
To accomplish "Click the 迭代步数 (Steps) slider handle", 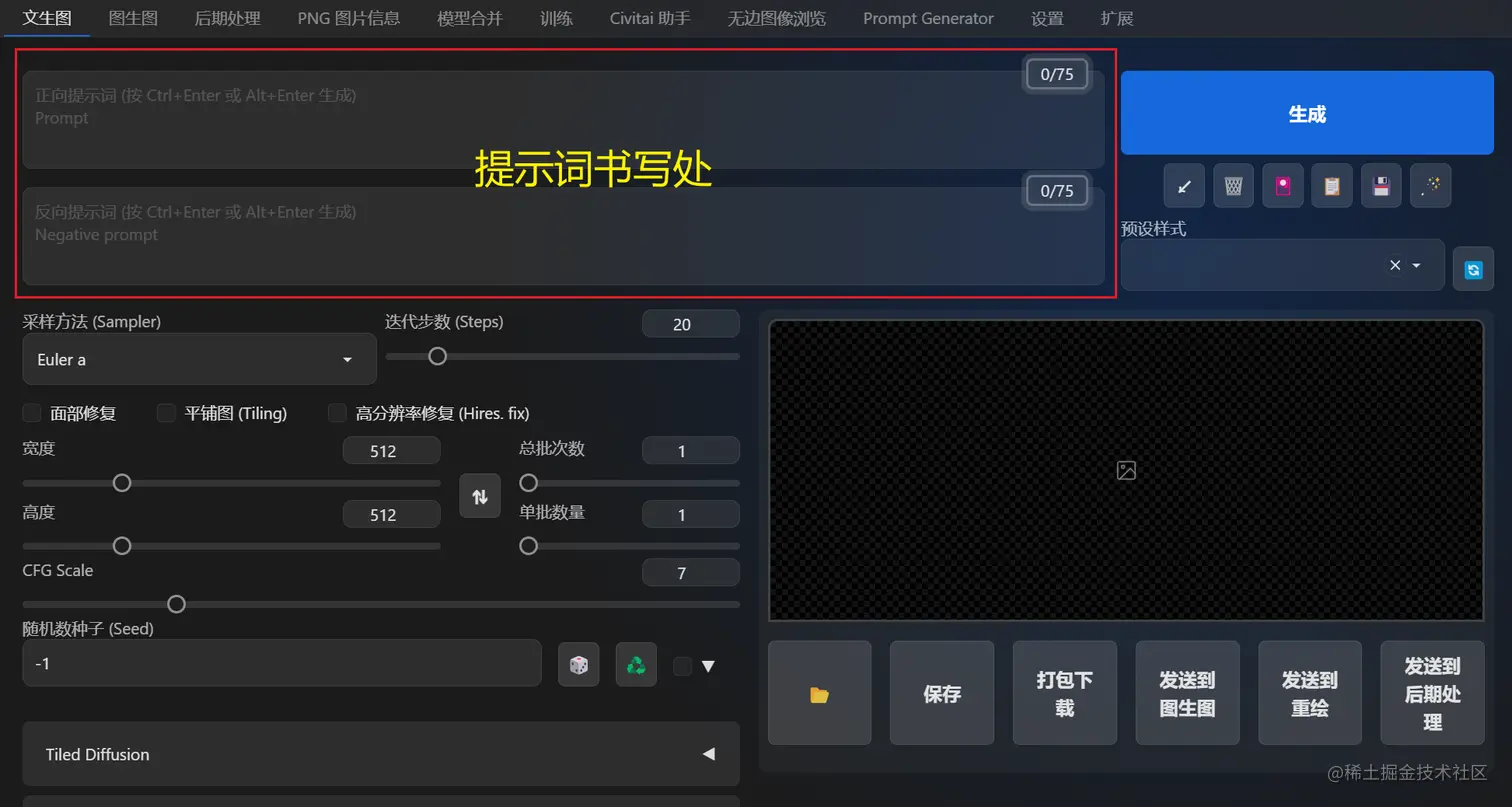I will (437, 356).
